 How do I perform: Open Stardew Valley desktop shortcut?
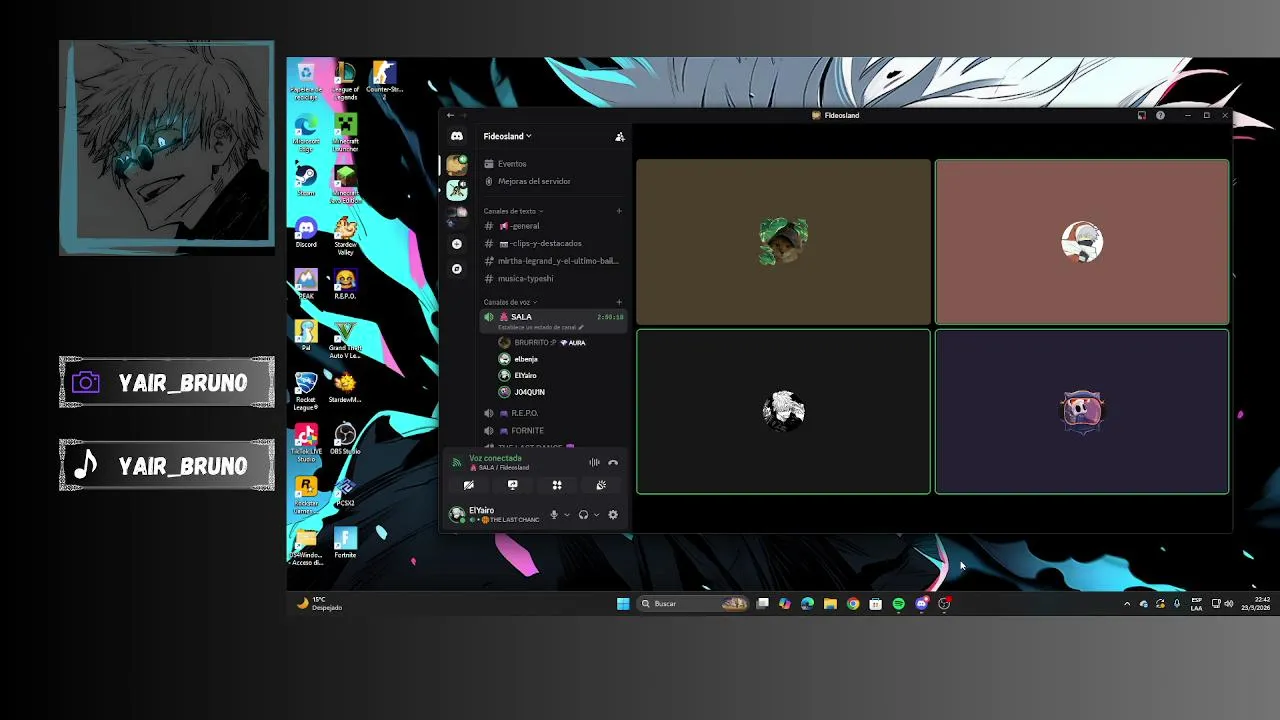(345, 236)
